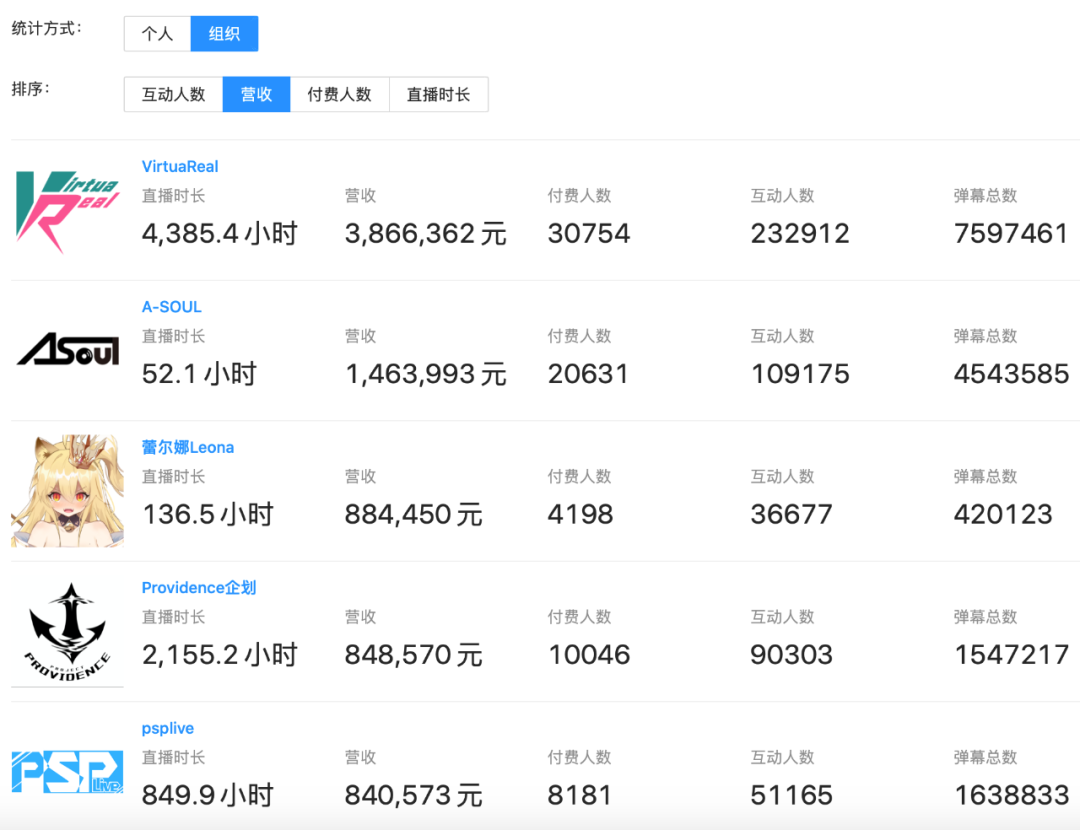Select 组织 statistics mode
The height and width of the screenshot is (830, 1080).
(224, 34)
